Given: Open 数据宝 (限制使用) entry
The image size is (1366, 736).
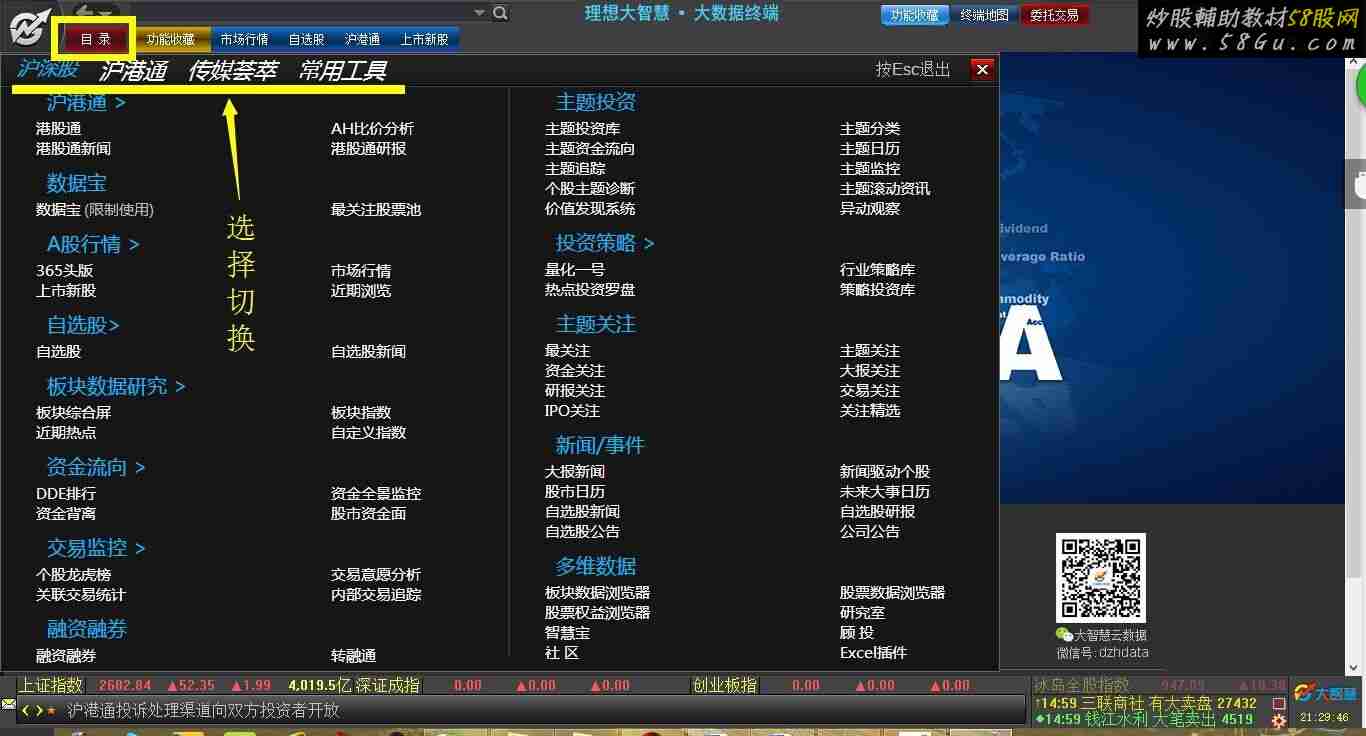Looking at the screenshot, I should (x=95, y=210).
